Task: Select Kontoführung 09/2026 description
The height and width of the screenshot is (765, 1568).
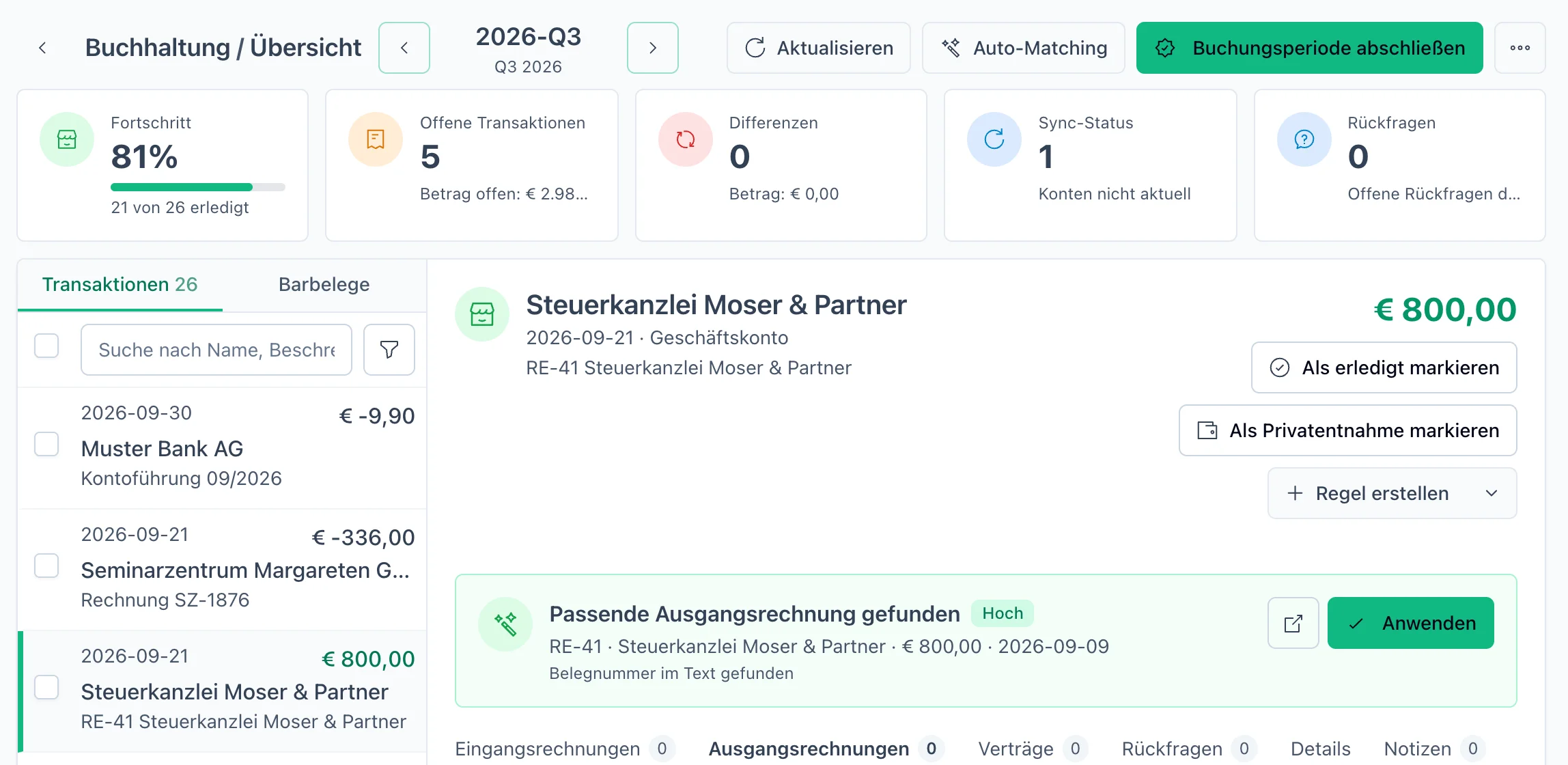Action: click(x=182, y=478)
